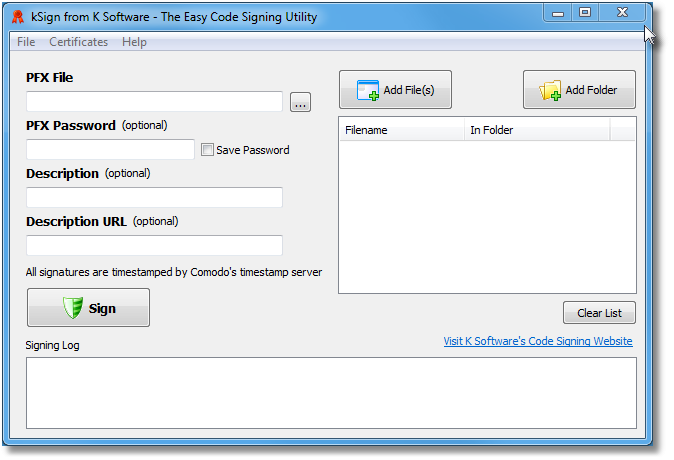Sort by the In Folder column header
The height and width of the screenshot is (460, 674).
point(537,130)
